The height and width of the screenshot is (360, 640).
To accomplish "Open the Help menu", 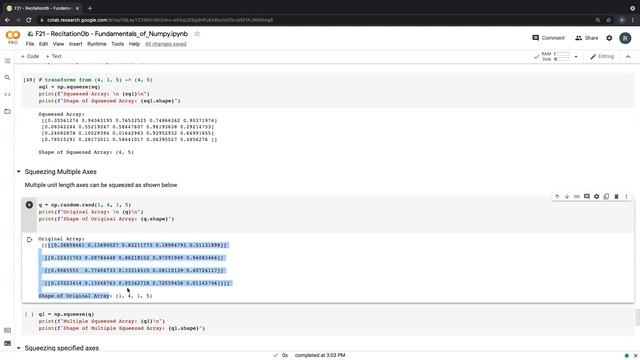I will (x=134, y=44).
